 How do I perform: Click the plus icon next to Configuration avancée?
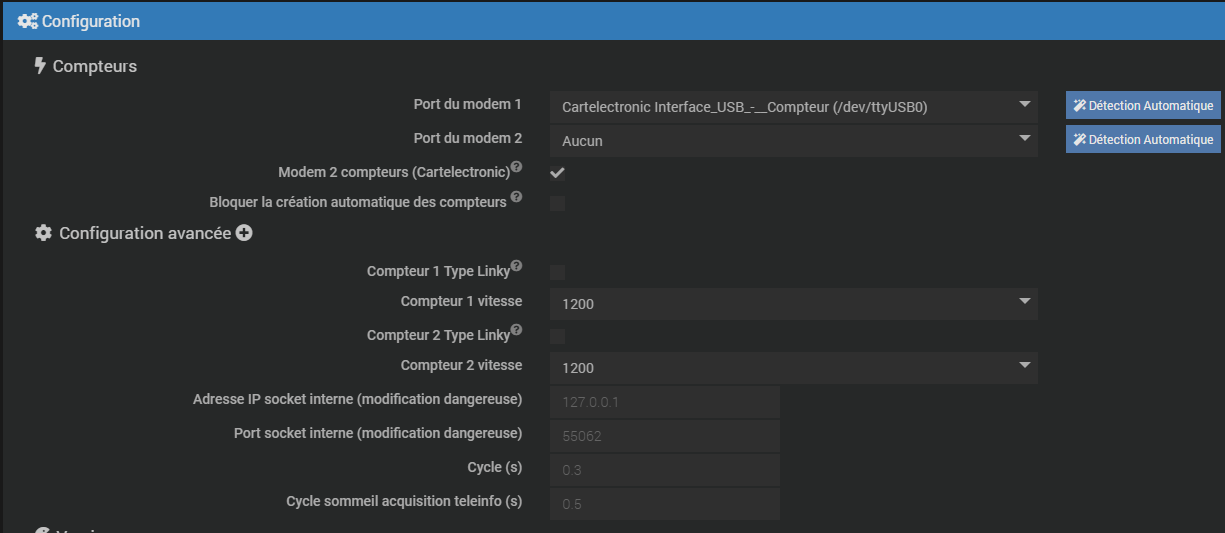pyautogui.click(x=244, y=233)
